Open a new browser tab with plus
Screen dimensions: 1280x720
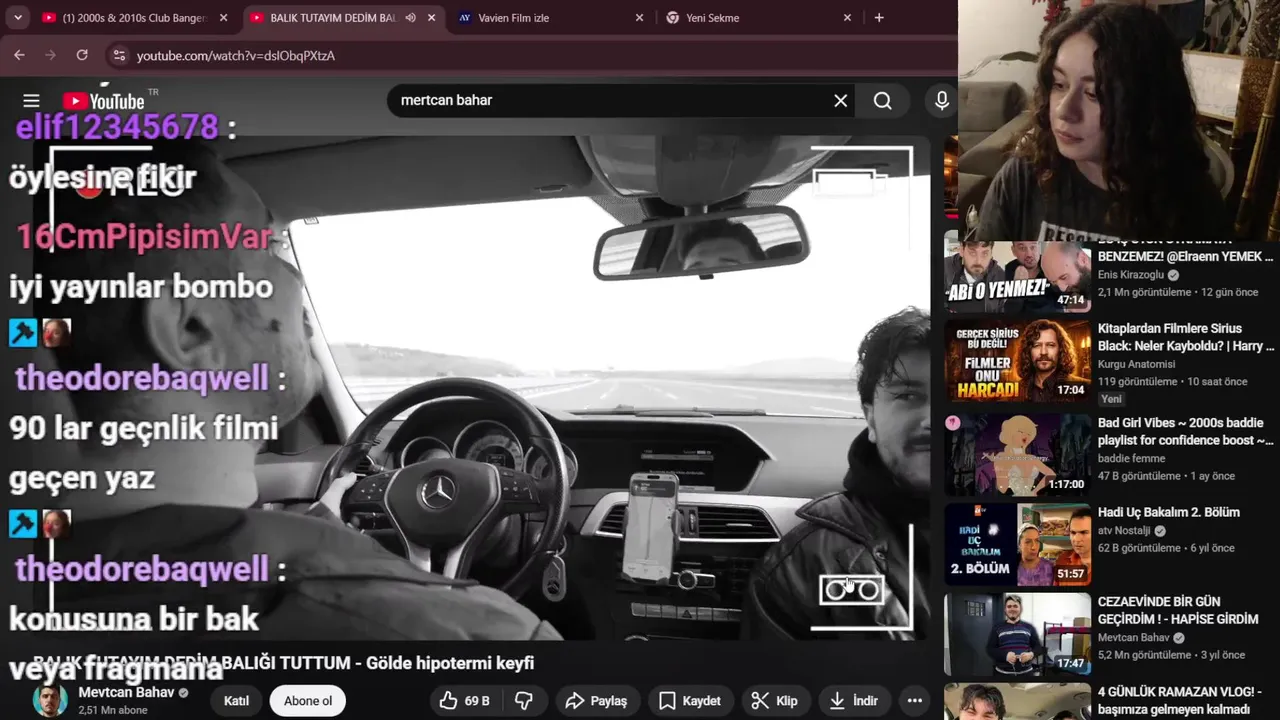(x=879, y=17)
